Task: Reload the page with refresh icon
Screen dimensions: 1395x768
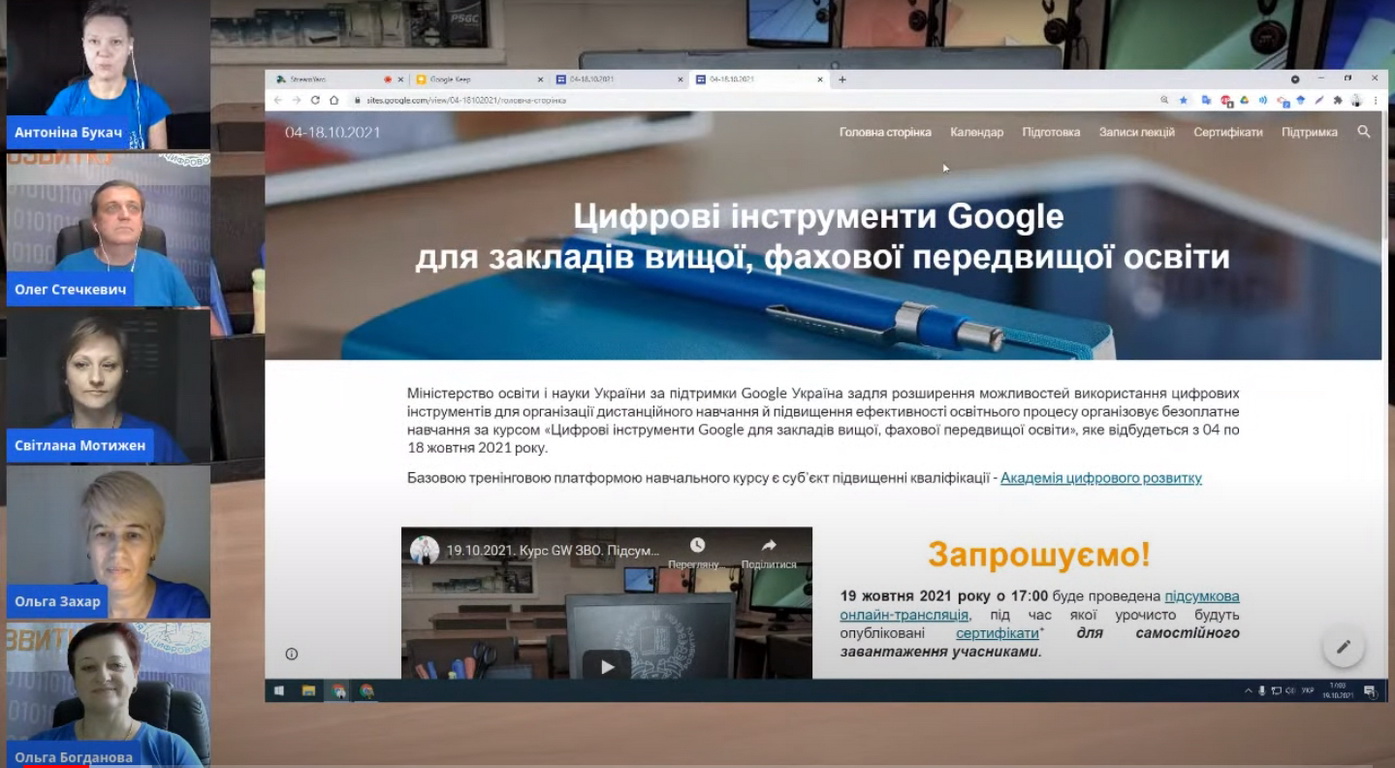Action: click(x=315, y=100)
